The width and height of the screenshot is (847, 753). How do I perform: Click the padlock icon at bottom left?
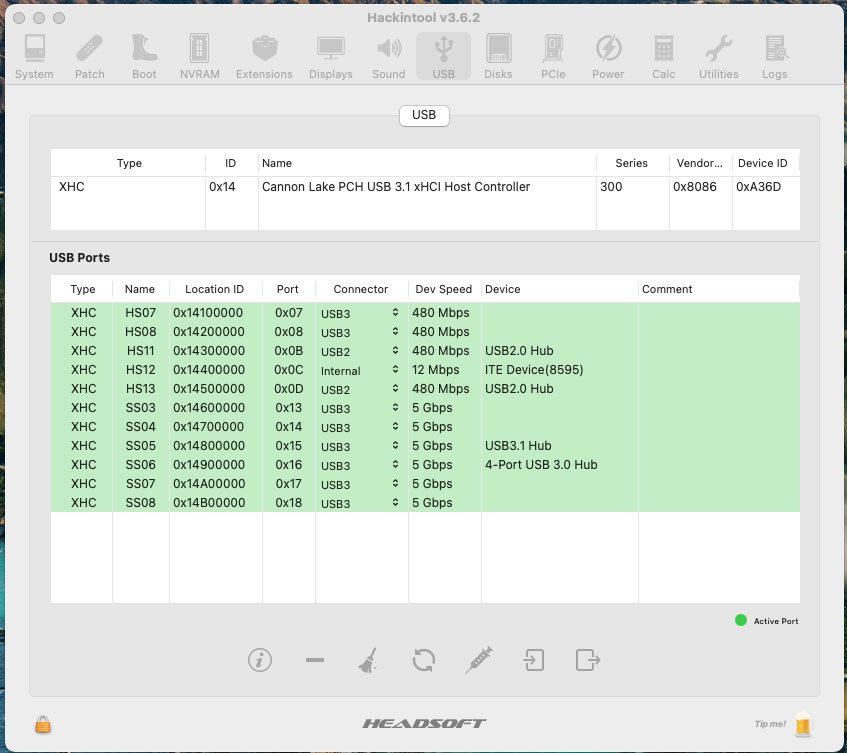click(x=43, y=724)
